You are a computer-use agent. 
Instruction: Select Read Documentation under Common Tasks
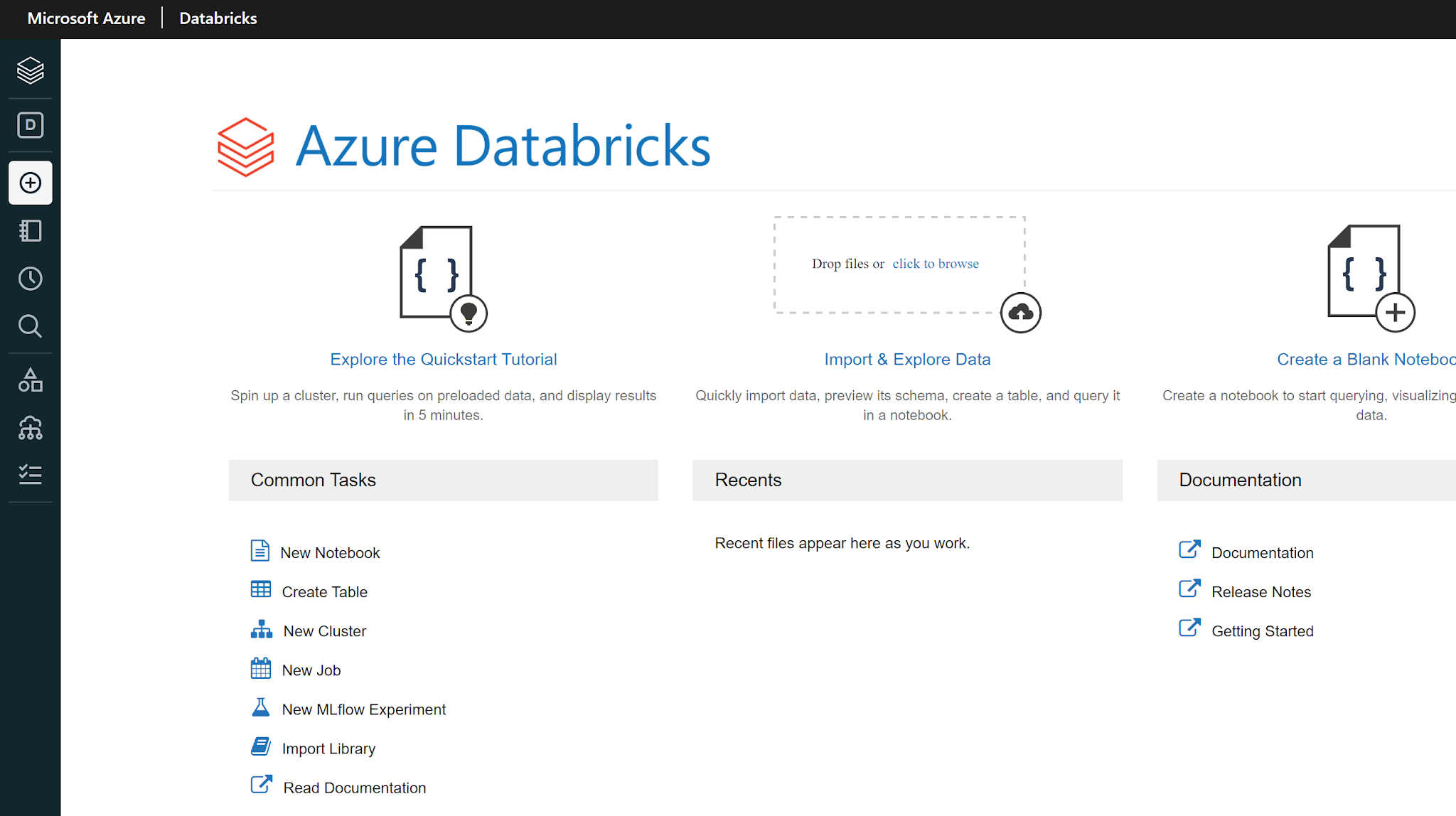355,788
